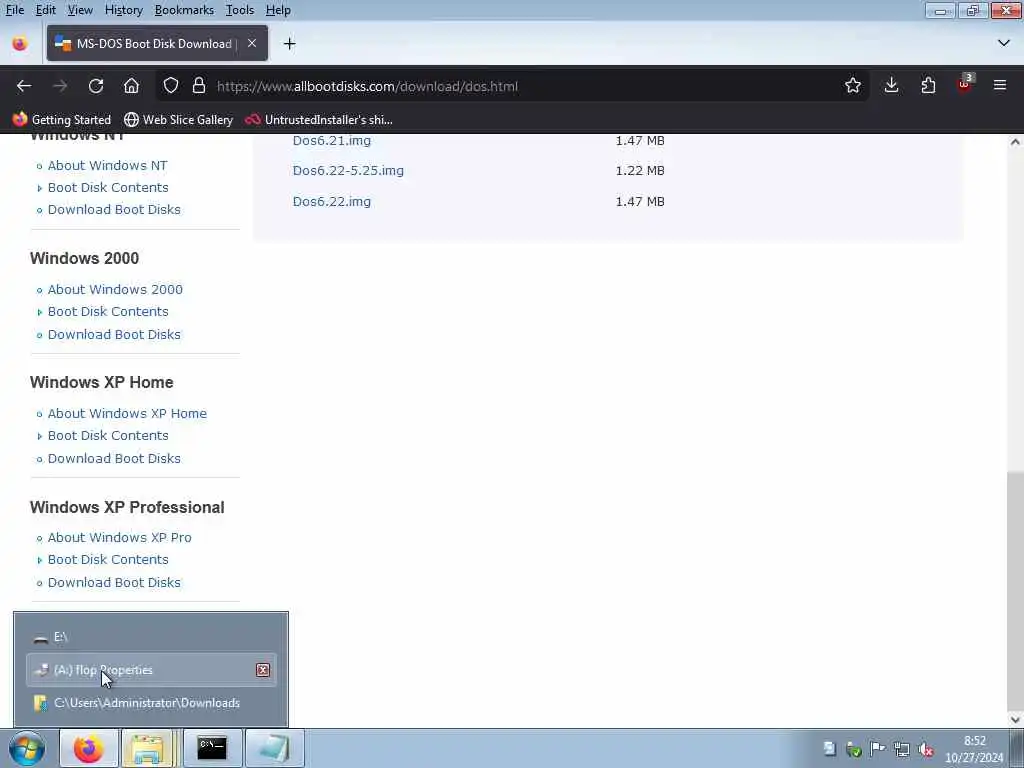Image resolution: width=1024 pixels, height=768 pixels.
Task: Open About Windows XP Home link
Action: coord(127,413)
